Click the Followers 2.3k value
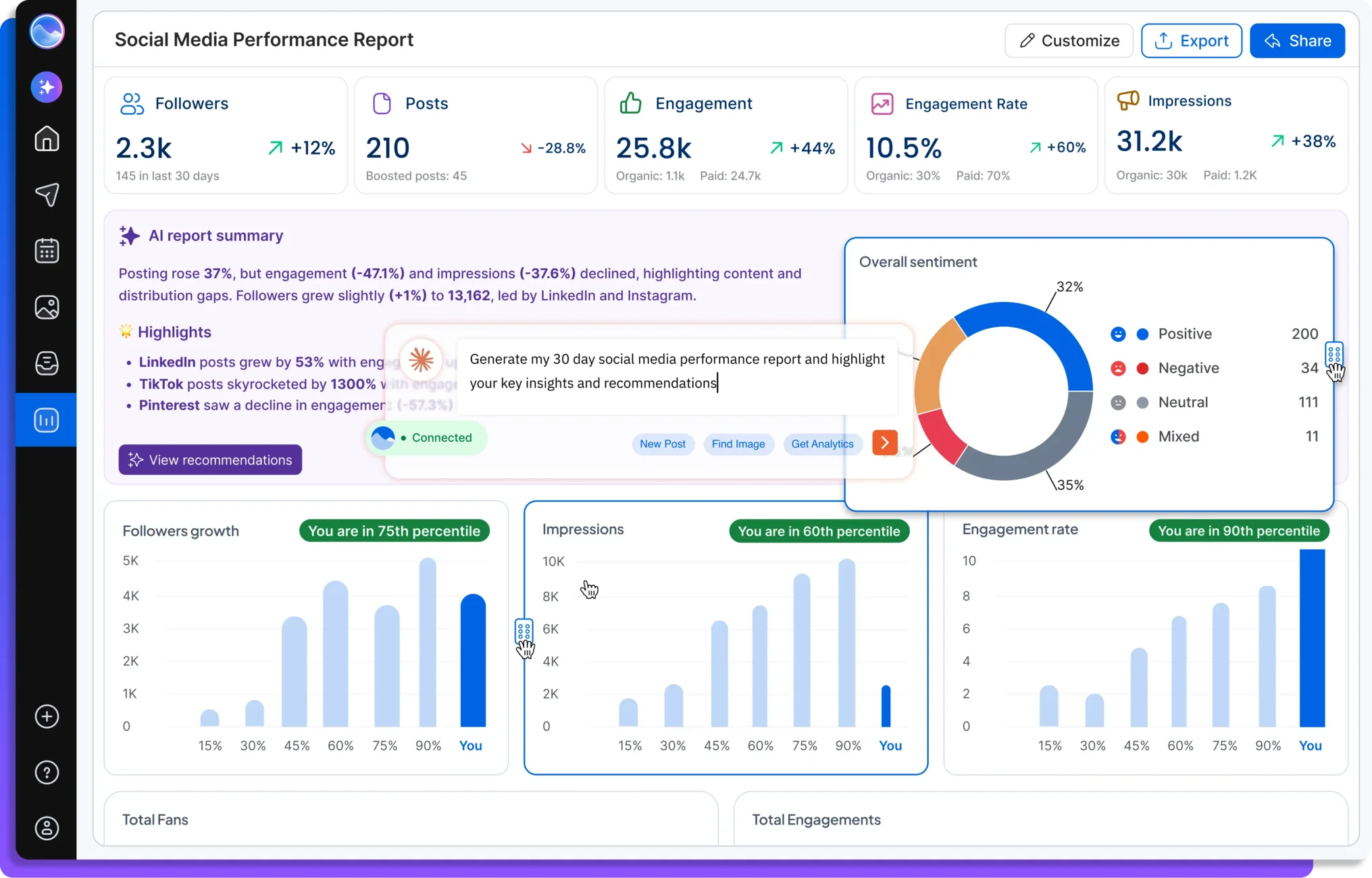Screen dimensions: 1372x878 tap(143, 148)
